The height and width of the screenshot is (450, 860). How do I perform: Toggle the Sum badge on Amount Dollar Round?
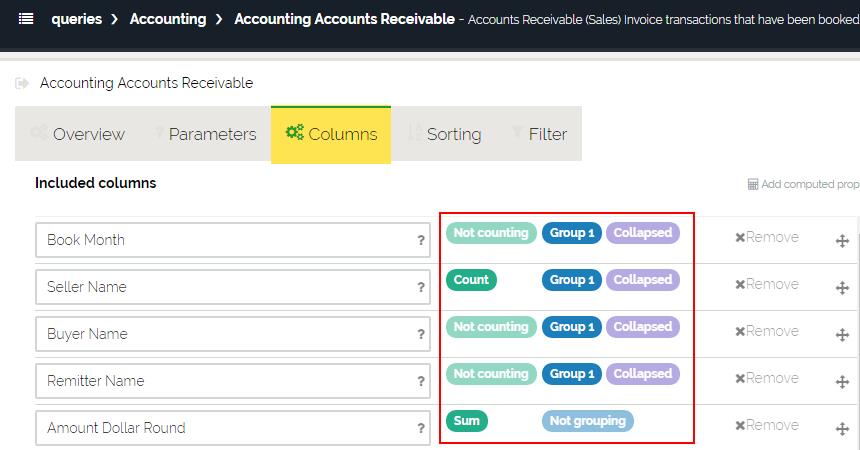coord(467,421)
